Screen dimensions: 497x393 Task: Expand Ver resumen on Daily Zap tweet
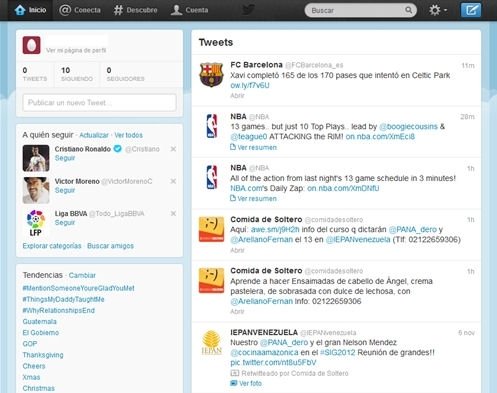click(253, 199)
